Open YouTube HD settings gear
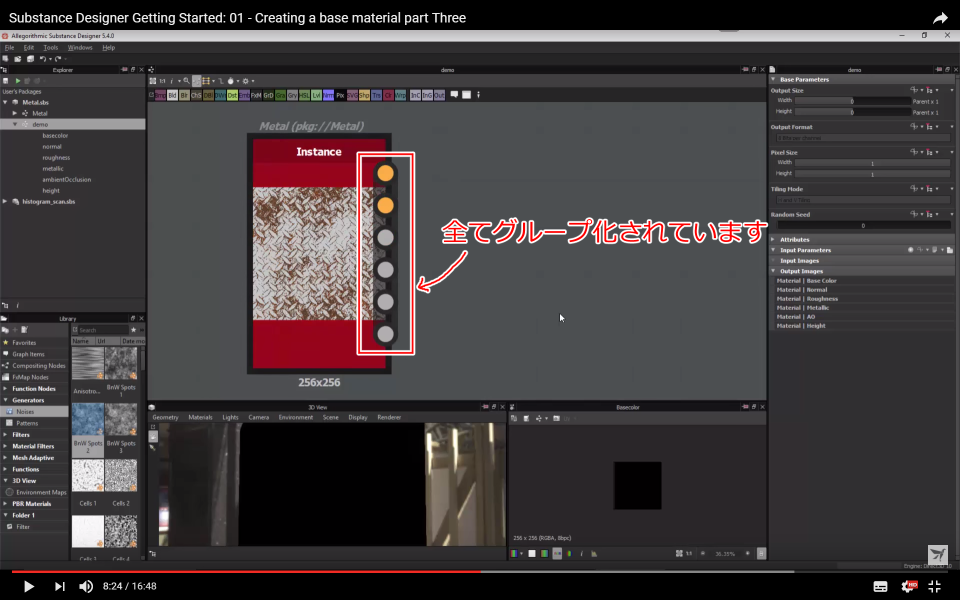Screen dimensions: 960x600 (x=909, y=587)
